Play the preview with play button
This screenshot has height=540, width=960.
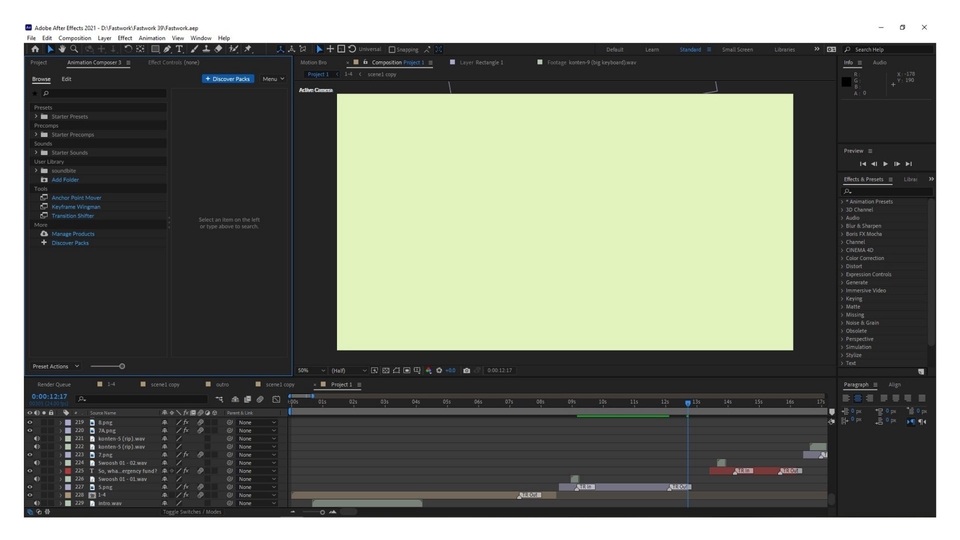[885, 164]
